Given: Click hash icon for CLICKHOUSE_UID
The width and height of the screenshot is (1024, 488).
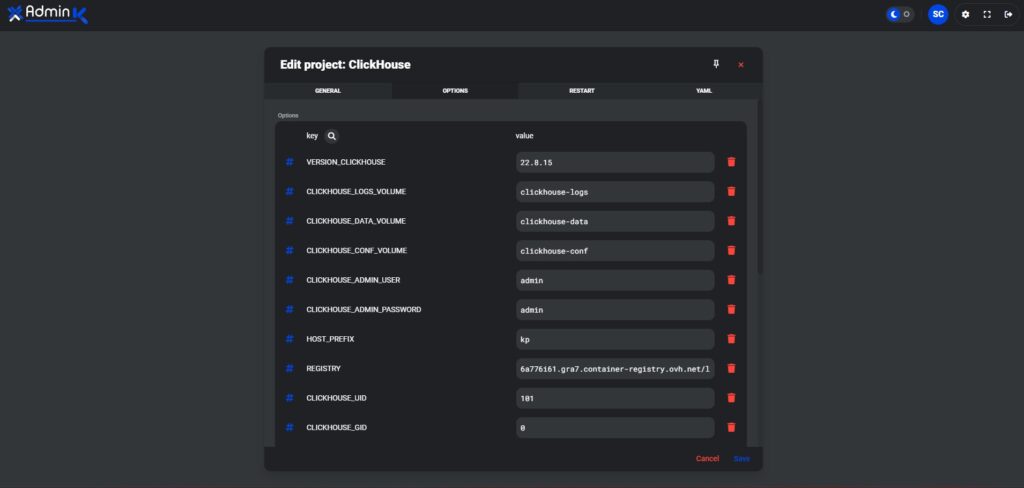Looking at the screenshot, I should (289, 398).
